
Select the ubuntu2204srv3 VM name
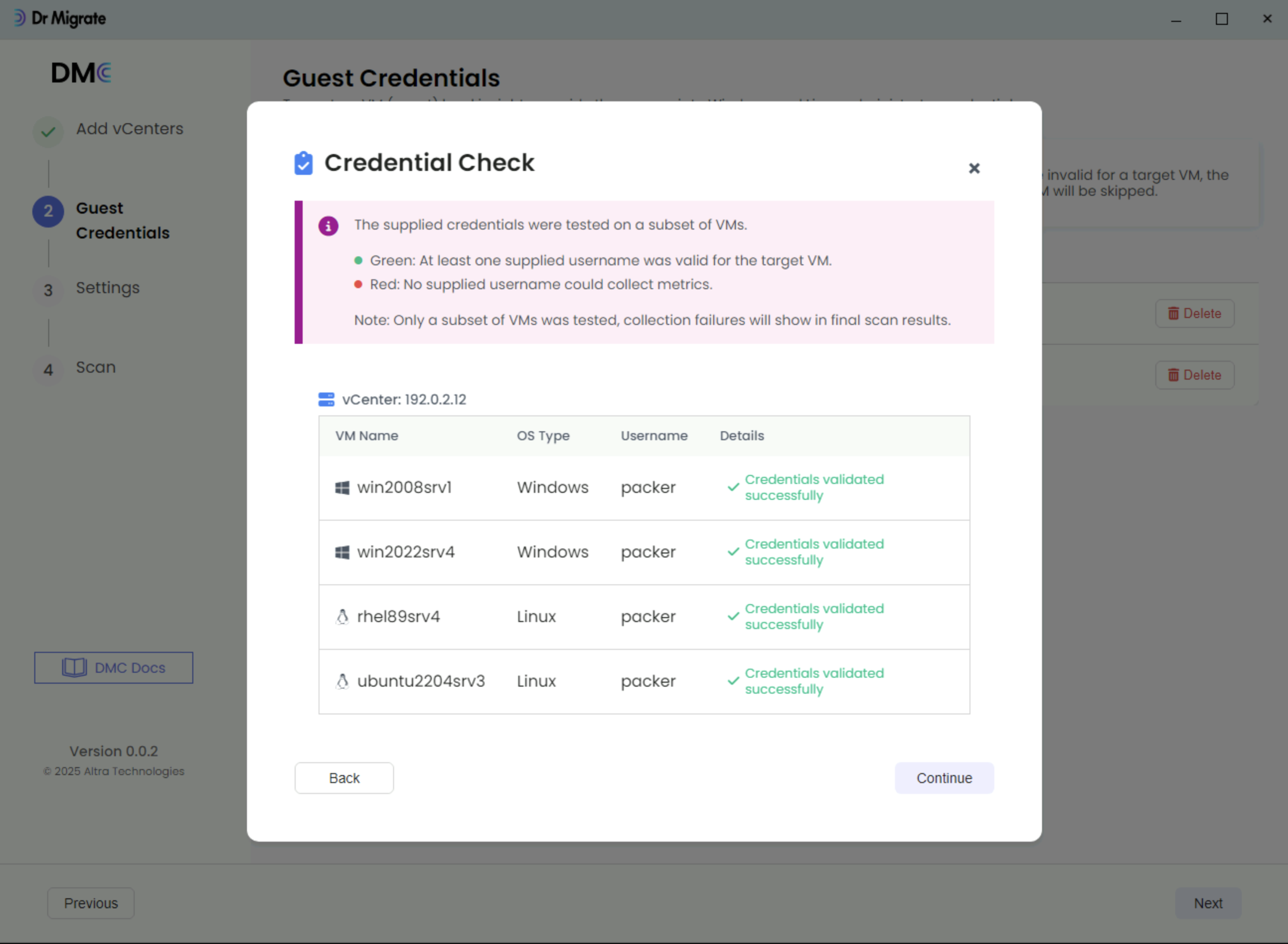coord(421,681)
